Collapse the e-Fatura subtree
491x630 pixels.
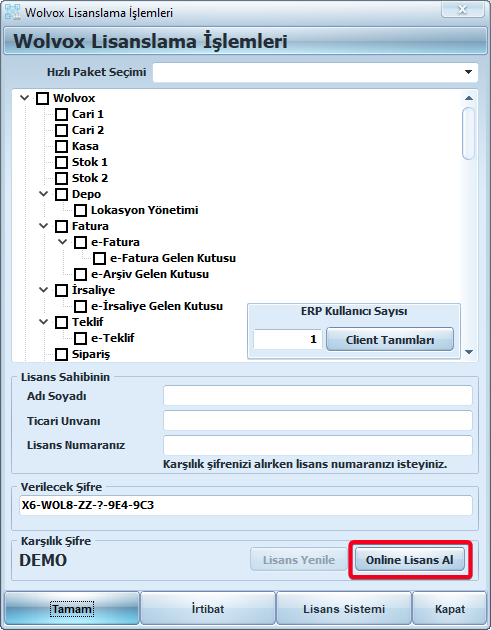(x=62, y=242)
